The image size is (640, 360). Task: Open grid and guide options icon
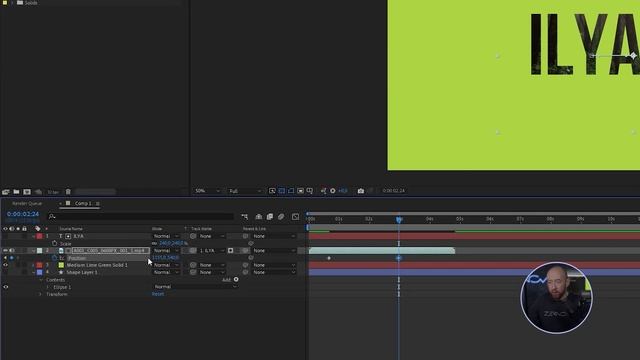click(x=310, y=191)
